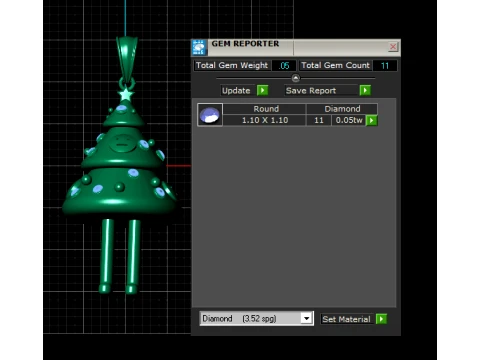Click the dropdown arrow of material selector
Image resolution: width=480 pixels, height=360 pixels.
(306, 319)
